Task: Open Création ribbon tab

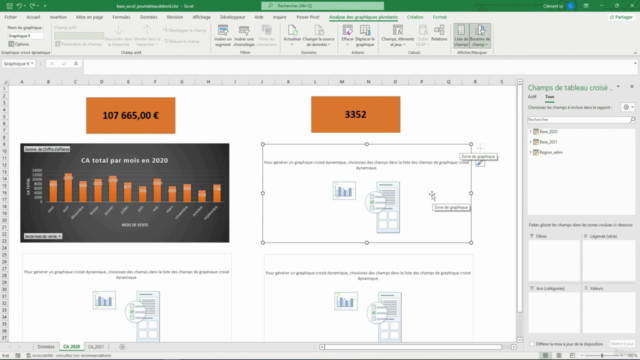Action: (415, 17)
